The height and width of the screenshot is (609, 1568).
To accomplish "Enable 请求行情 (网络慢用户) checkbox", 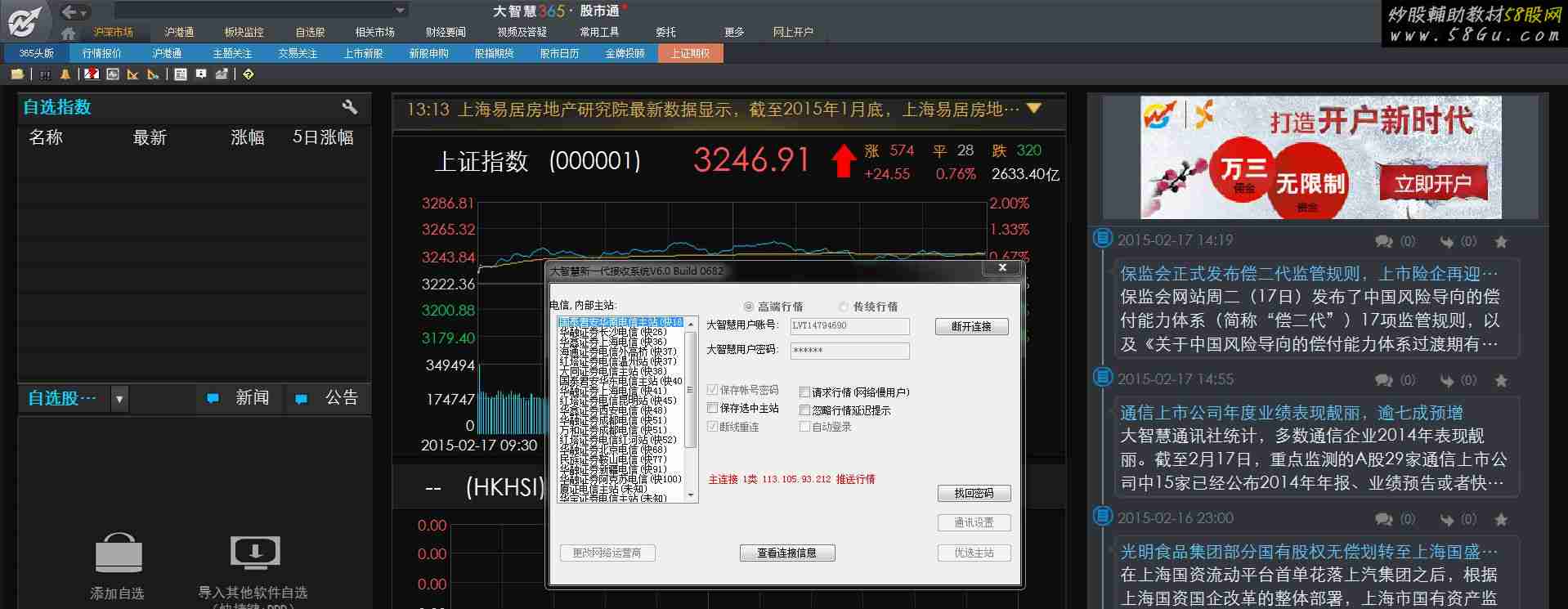I will coord(804,392).
